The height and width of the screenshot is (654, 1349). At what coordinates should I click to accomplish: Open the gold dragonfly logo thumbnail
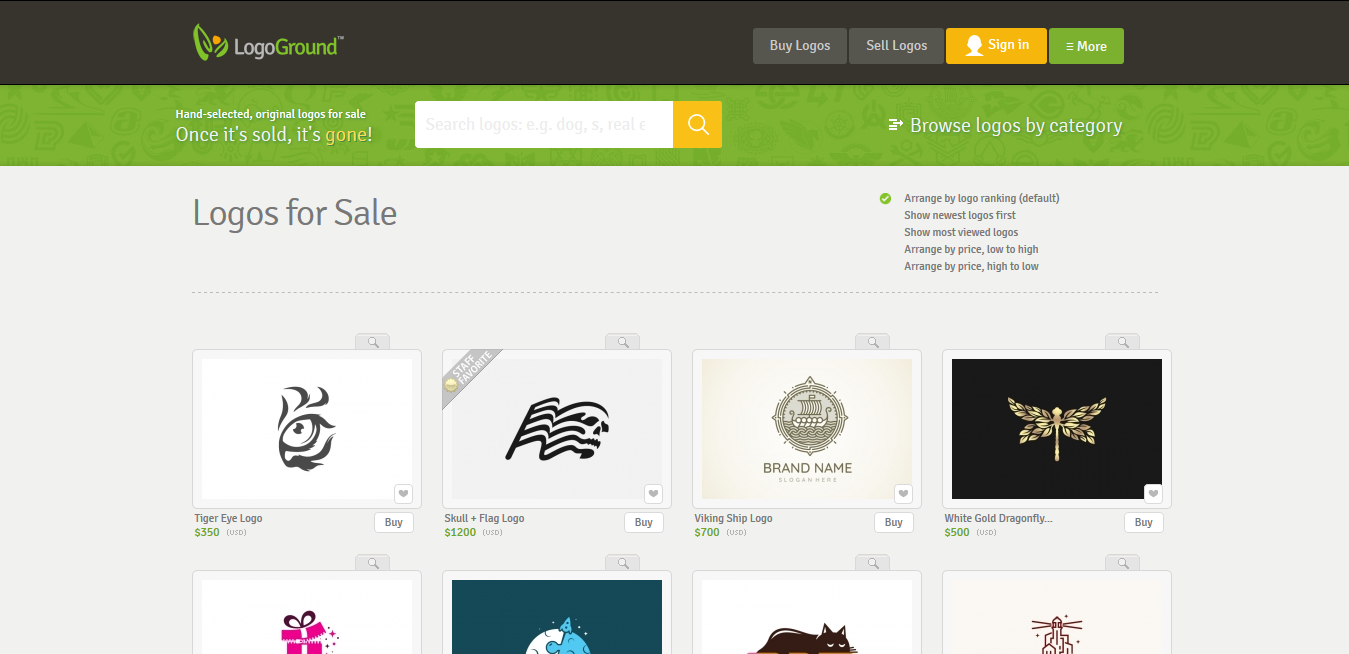(1057, 429)
